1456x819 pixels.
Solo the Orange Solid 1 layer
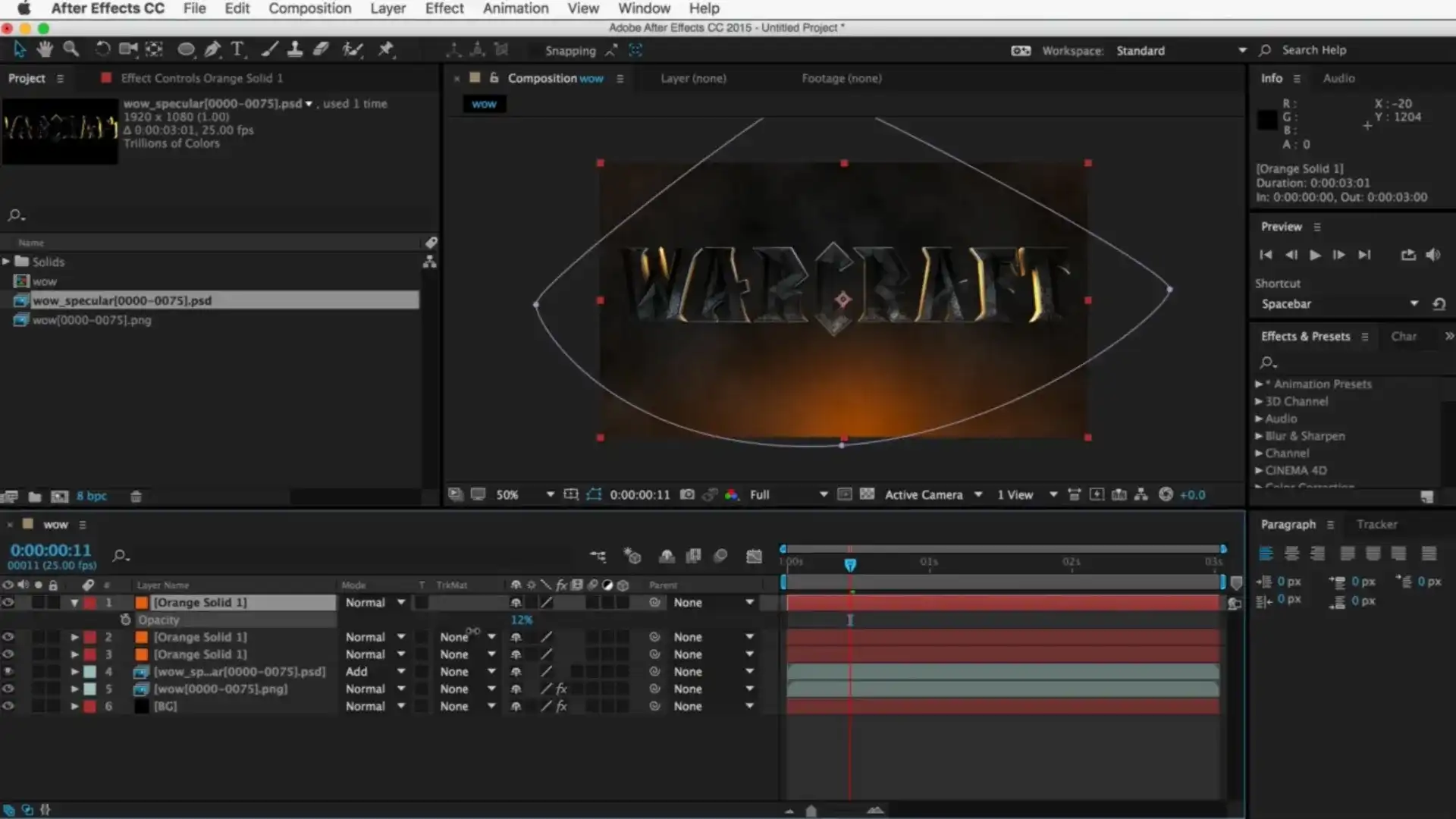pyautogui.click(x=38, y=602)
